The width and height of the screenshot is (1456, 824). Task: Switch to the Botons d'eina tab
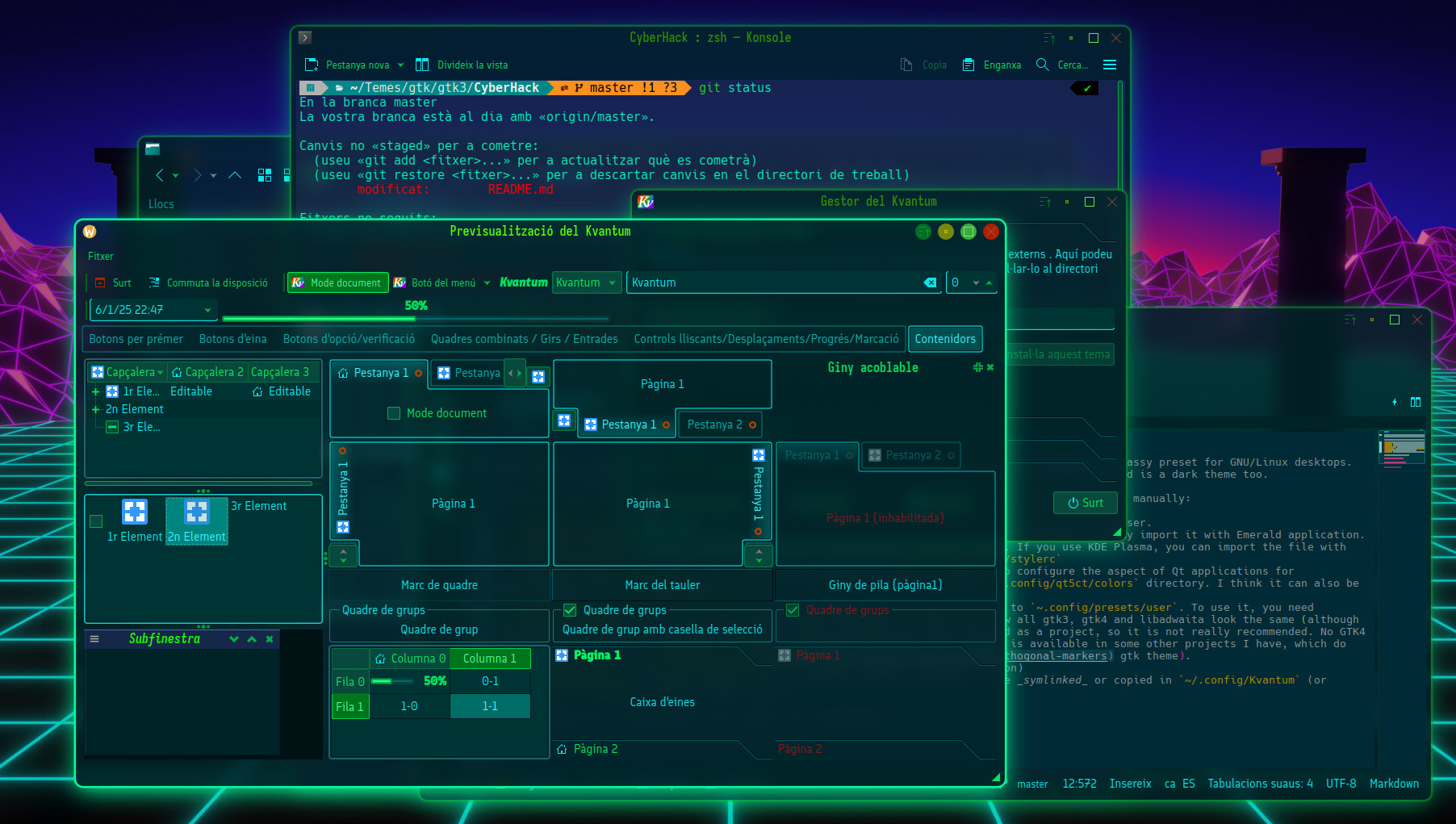tap(232, 339)
